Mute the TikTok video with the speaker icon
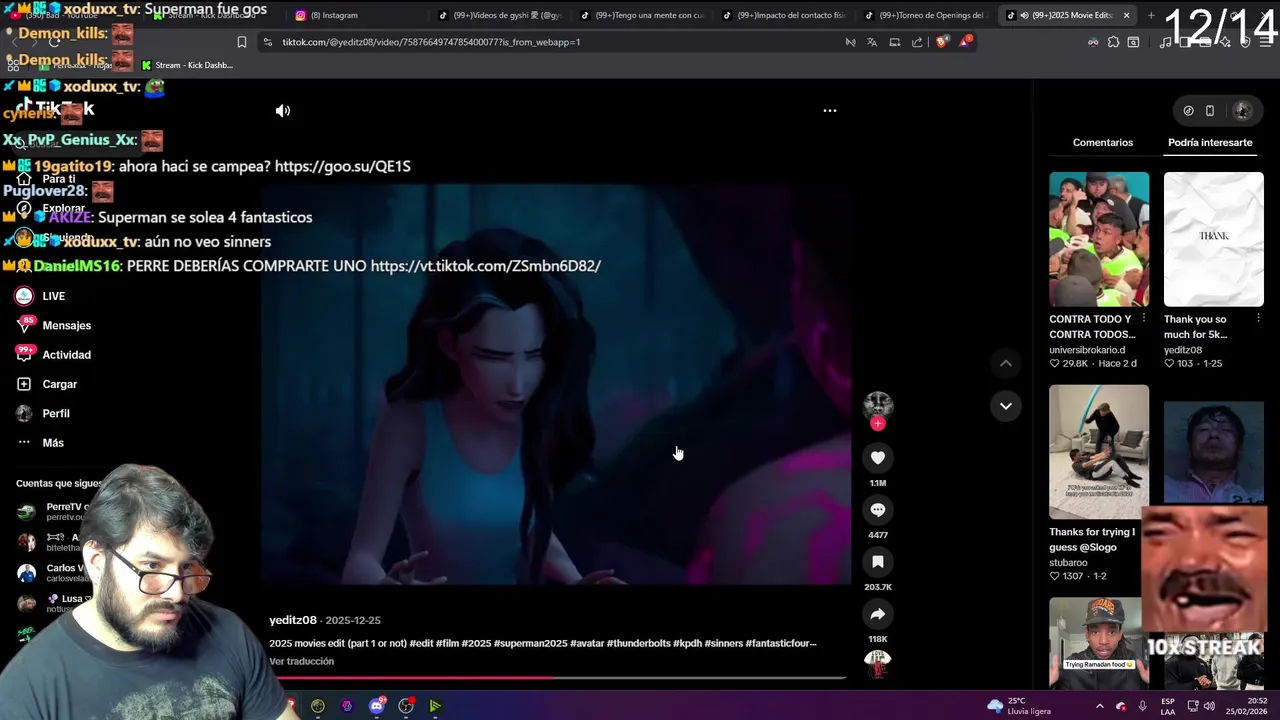Viewport: 1280px width, 720px height. pyautogui.click(x=283, y=111)
